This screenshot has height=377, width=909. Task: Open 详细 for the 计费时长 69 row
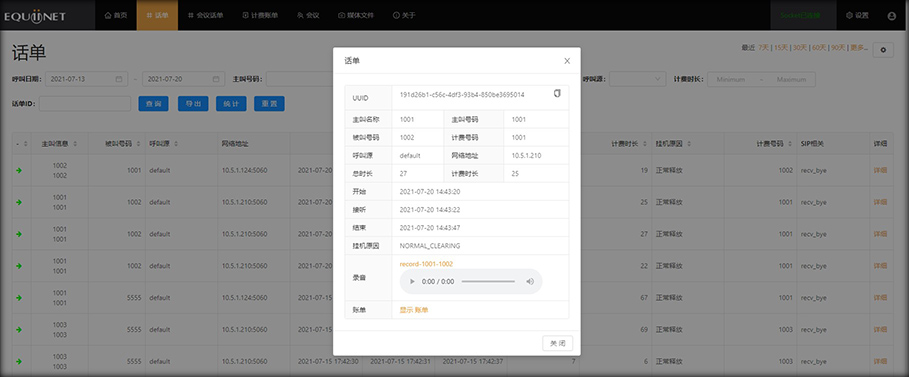(880, 330)
